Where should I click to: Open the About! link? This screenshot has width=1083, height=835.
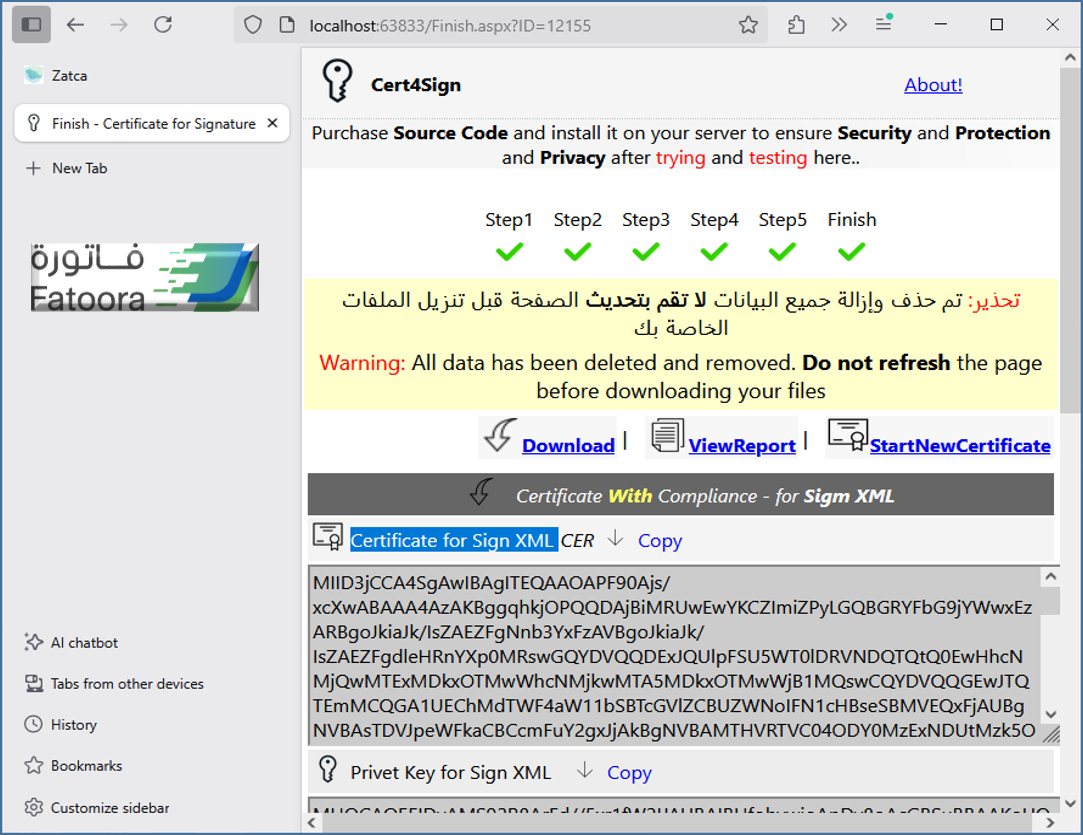tap(932, 85)
